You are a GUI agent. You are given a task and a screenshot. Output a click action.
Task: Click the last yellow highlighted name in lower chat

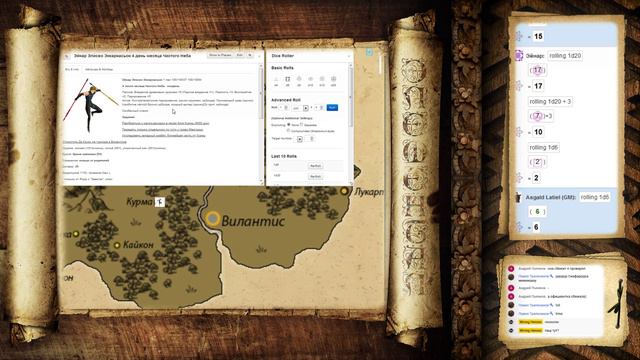[x=530, y=330]
